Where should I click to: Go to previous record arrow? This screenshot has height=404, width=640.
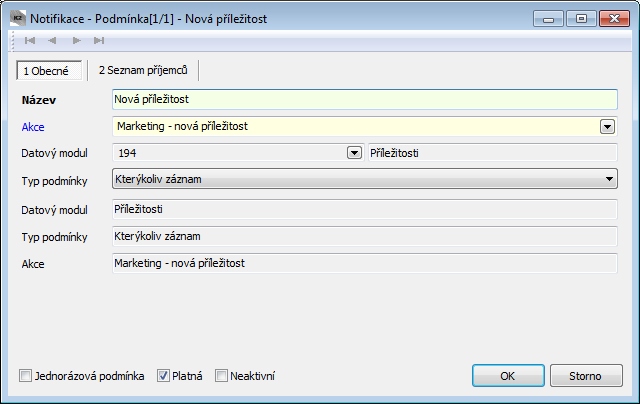(52, 40)
